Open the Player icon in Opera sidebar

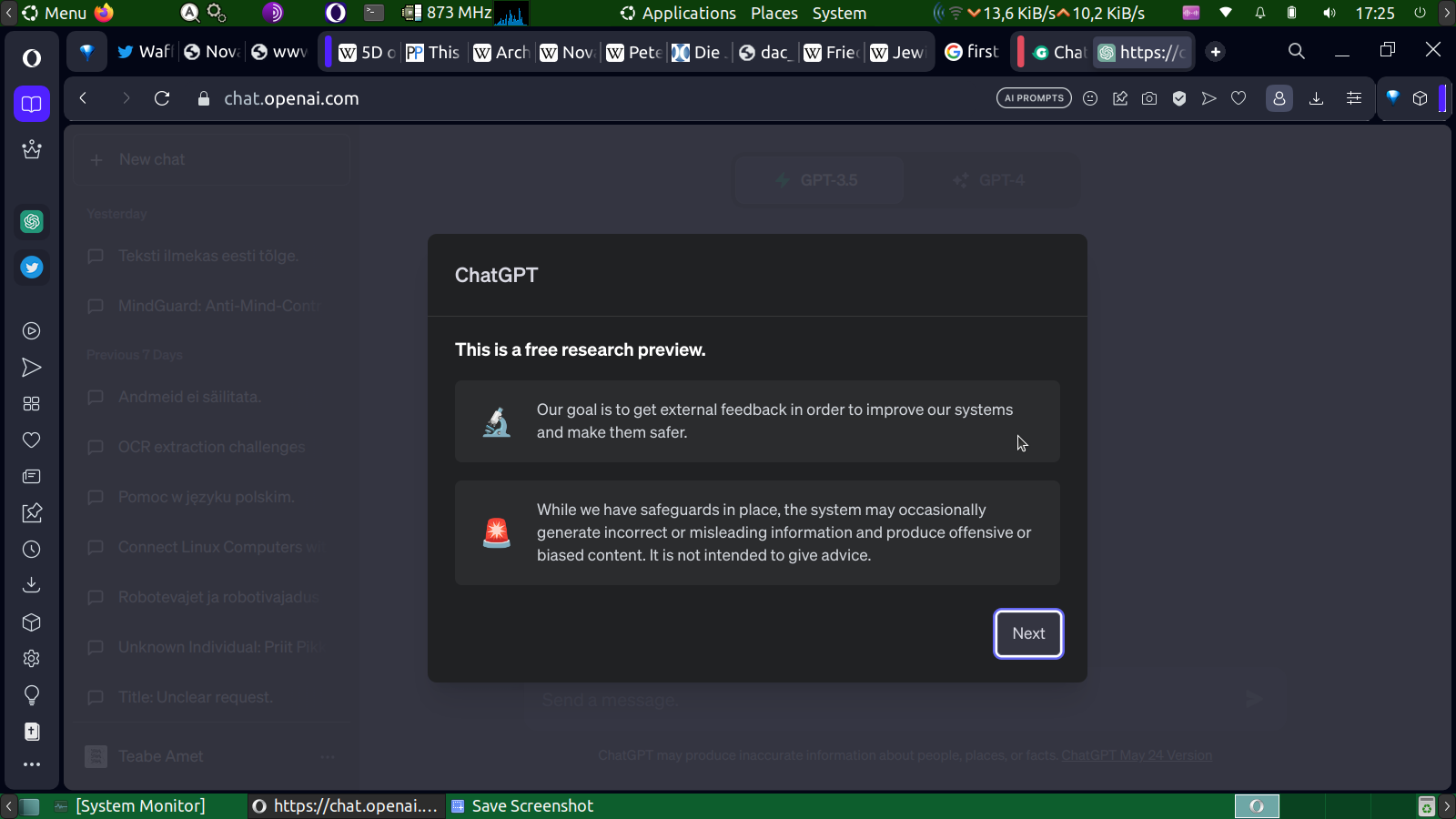pyautogui.click(x=32, y=331)
